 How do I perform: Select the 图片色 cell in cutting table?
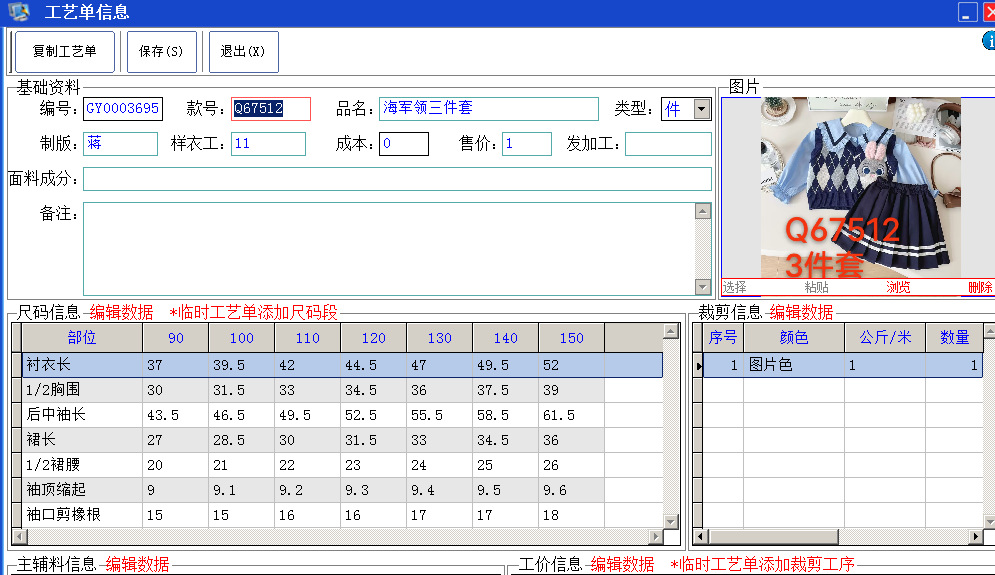(794, 365)
